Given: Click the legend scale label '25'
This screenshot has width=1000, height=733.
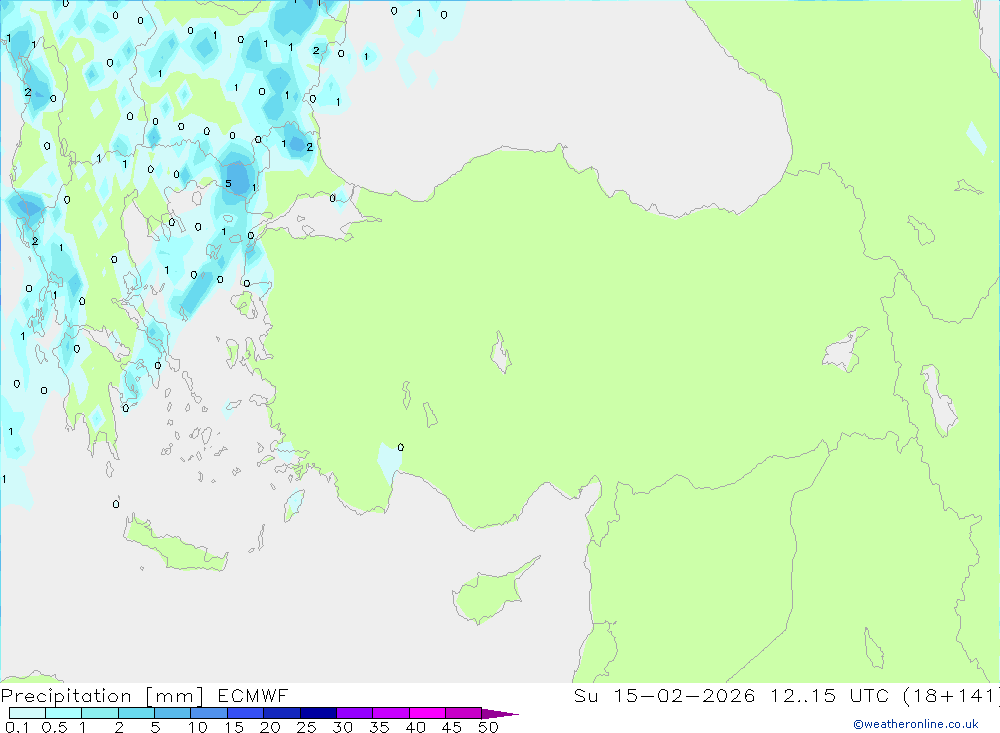Looking at the screenshot, I should pos(306,727).
